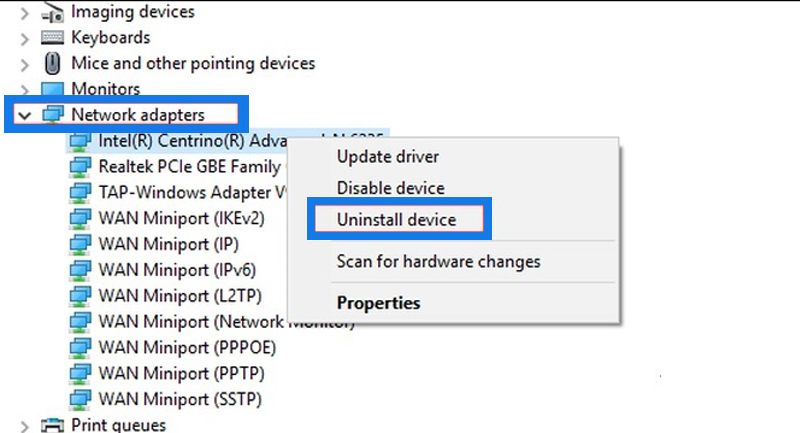Screen dimensions: 800x433
Task: Click the TAP-Windows Adapter icon
Action: click(x=80, y=192)
